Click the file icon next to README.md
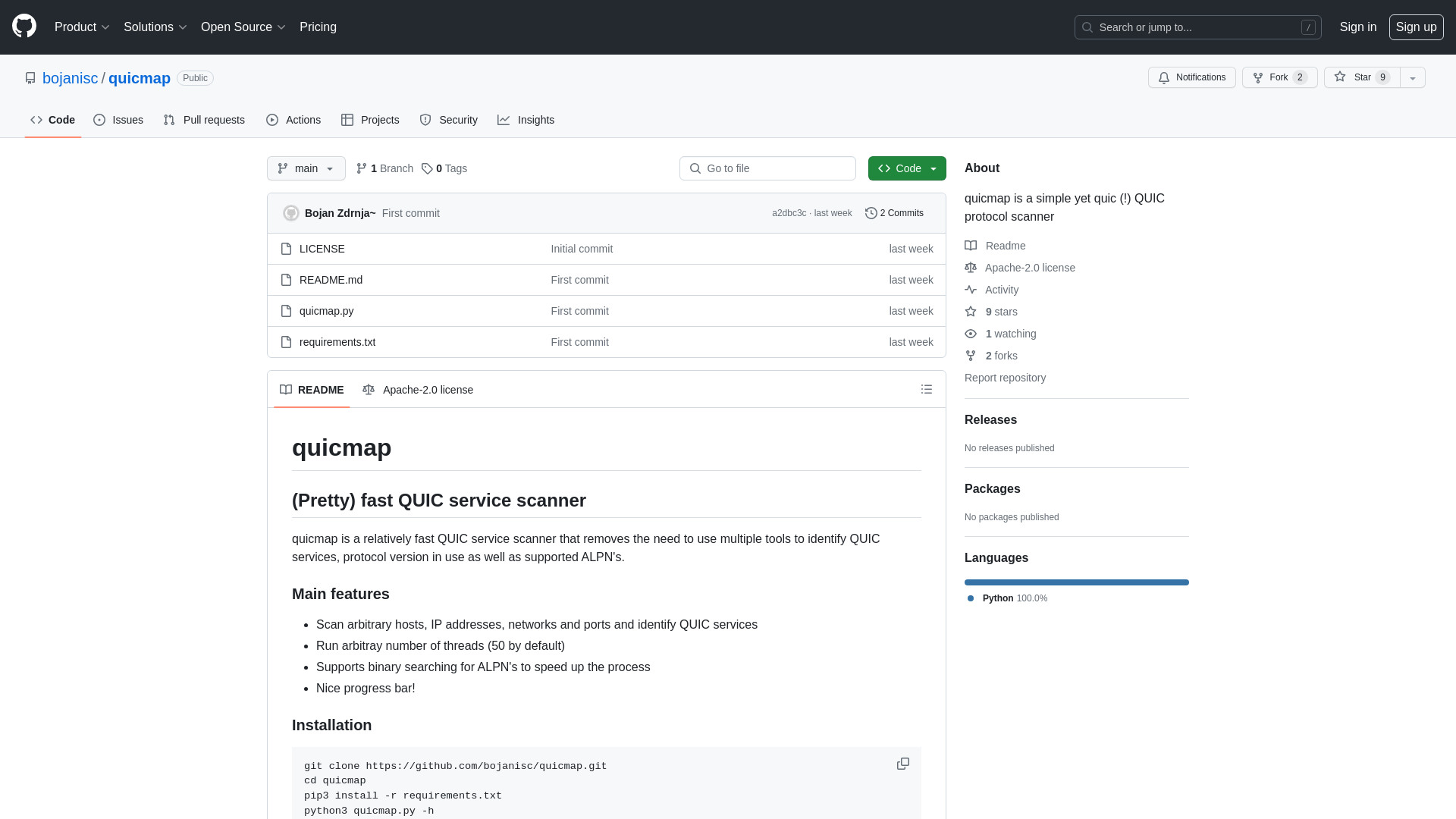 (x=286, y=280)
